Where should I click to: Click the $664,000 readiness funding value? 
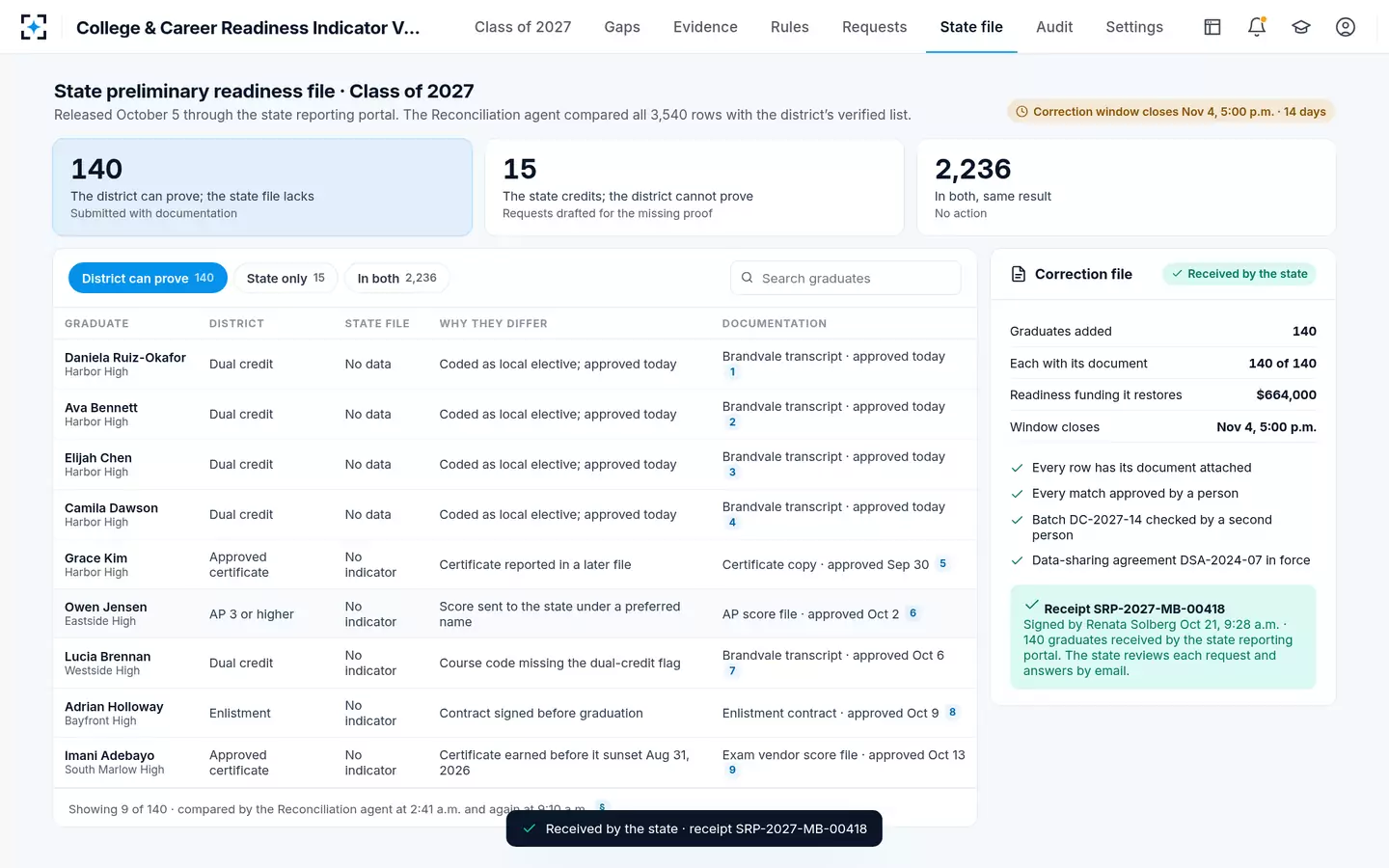(1287, 394)
